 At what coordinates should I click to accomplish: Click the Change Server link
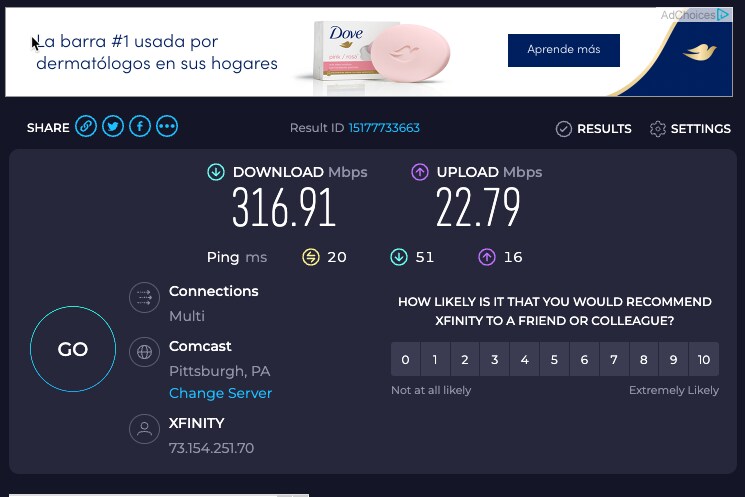[x=220, y=393]
